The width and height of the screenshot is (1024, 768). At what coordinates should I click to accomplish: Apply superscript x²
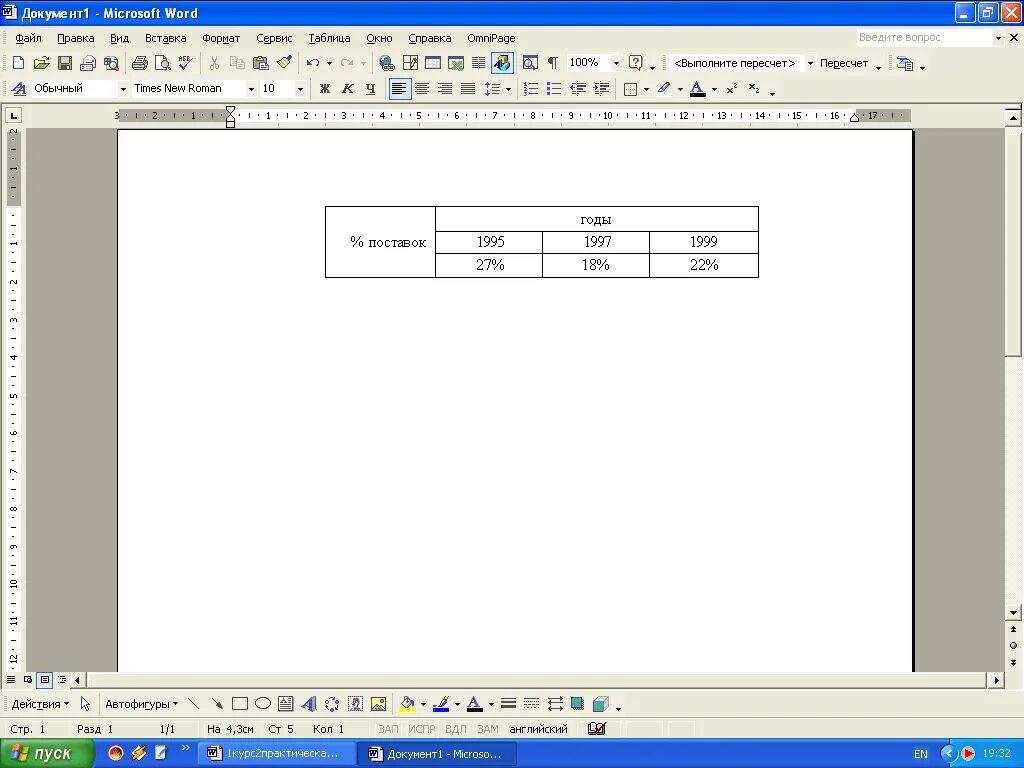pos(731,89)
